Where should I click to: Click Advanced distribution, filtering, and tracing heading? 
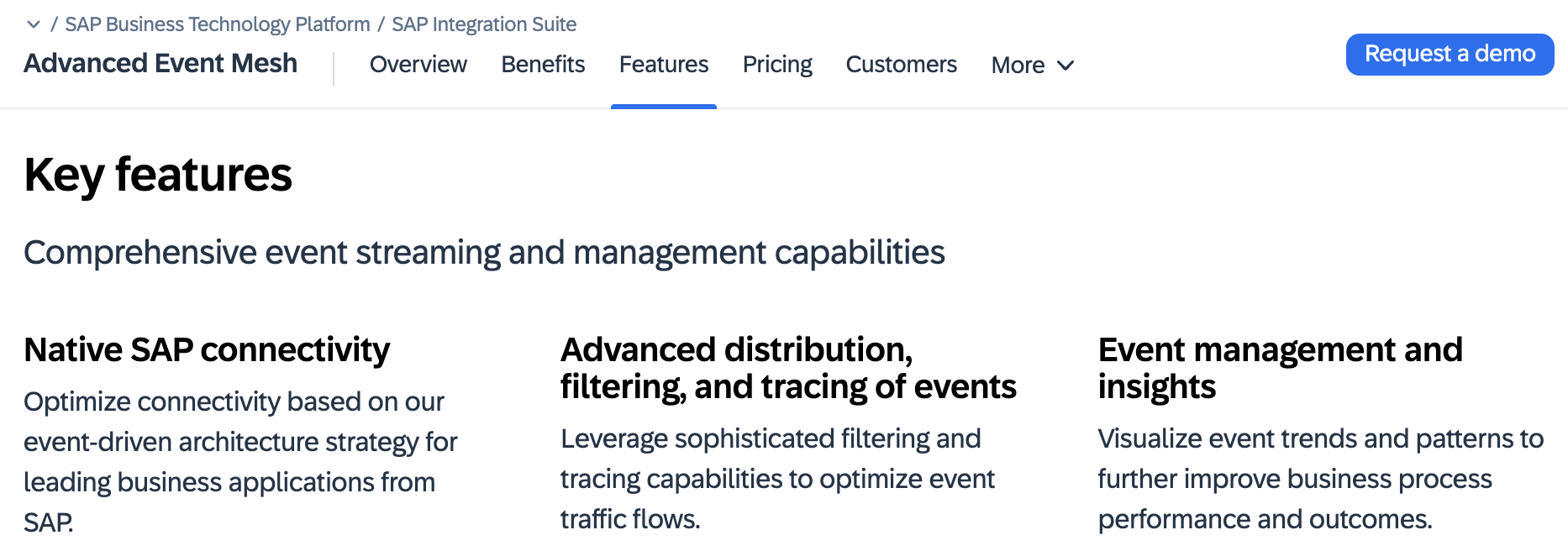tap(788, 368)
